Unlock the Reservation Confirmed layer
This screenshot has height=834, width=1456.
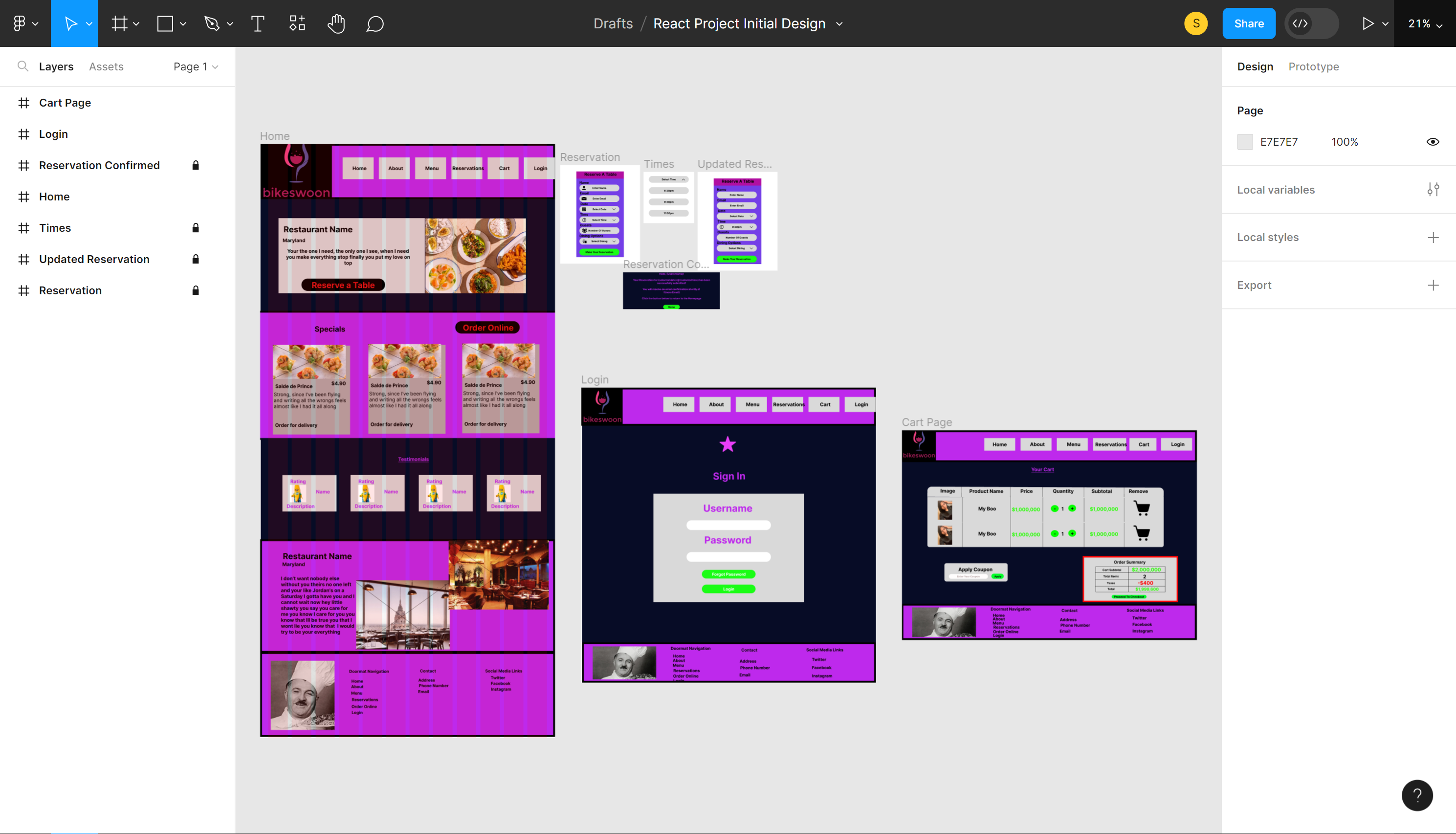195,166
